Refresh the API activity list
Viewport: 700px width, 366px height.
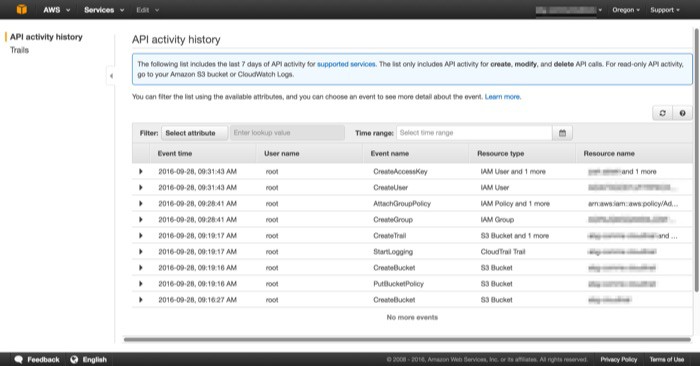662,113
